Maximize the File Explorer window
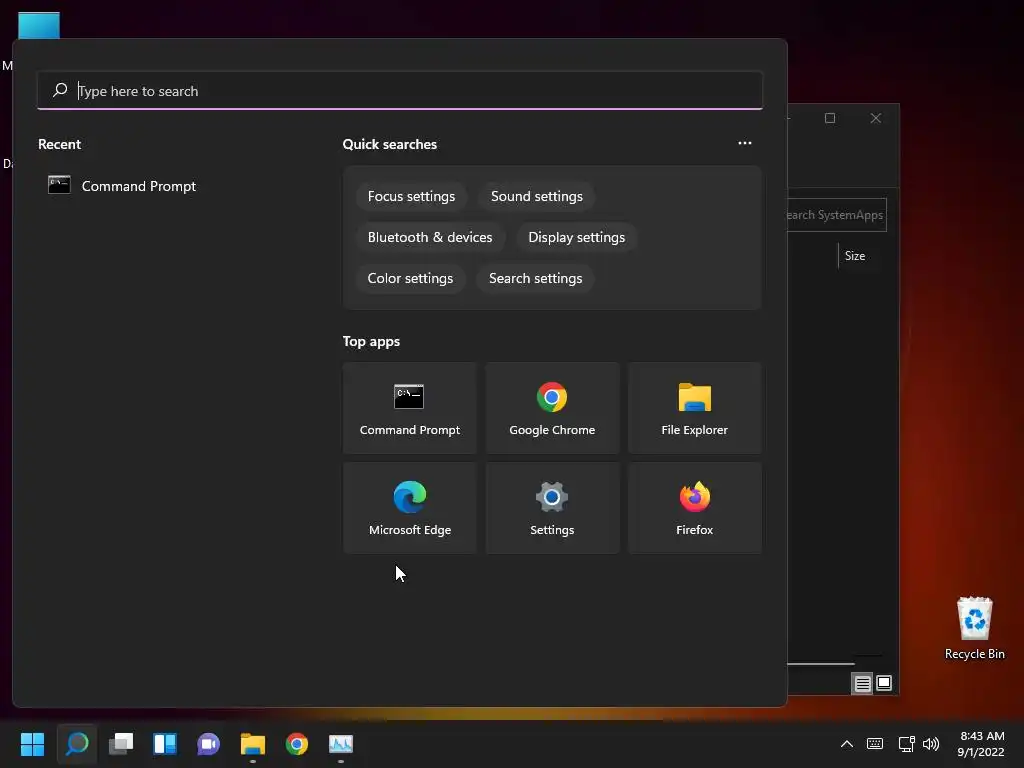1024x768 pixels. (x=830, y=118)
